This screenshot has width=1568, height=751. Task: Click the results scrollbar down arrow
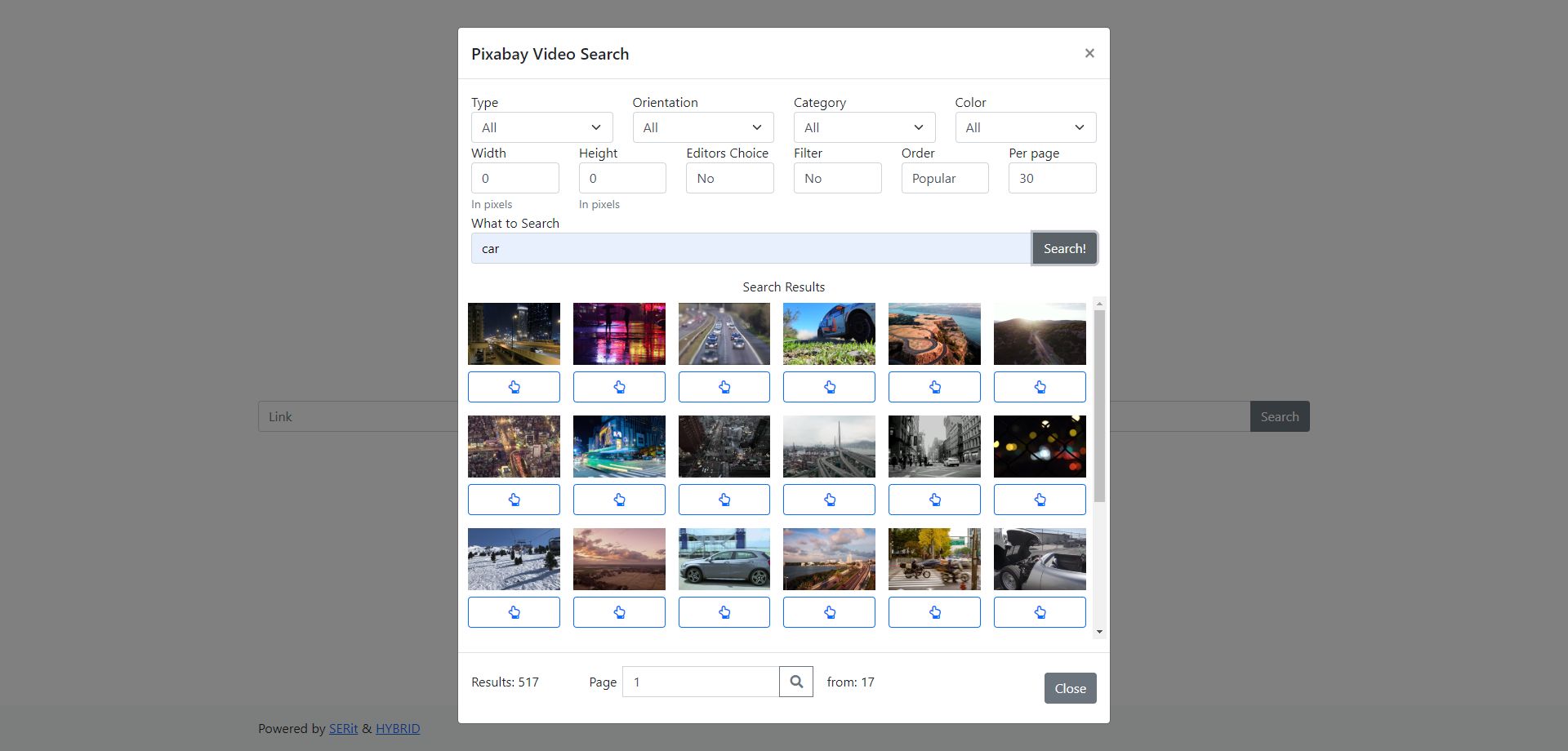(x=1099, y=632)
